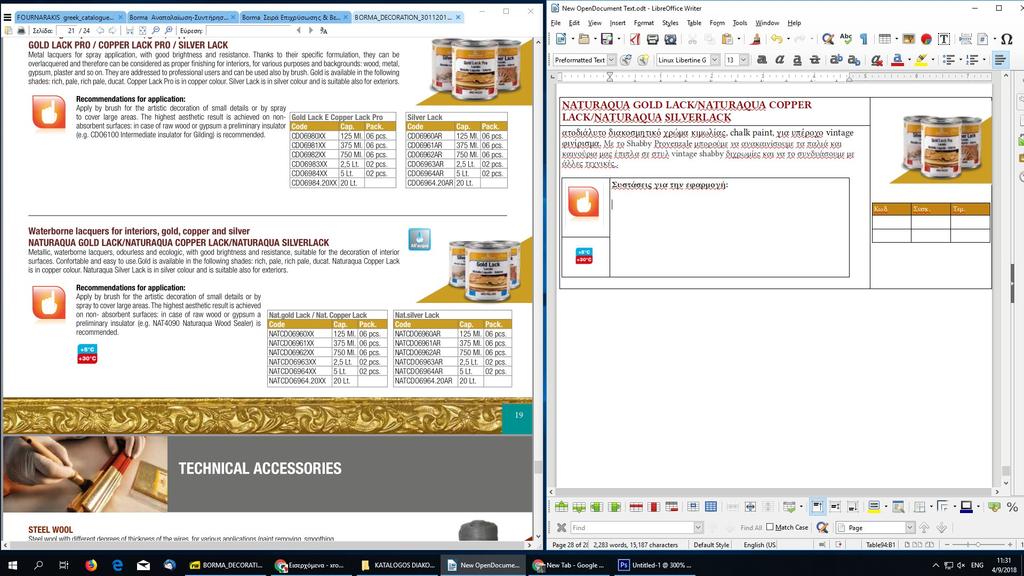The height and width of the screenshot is (576, 1024).
Task: Click the Windows Start button
Action: pyautogui.click(x=12, y=565)
